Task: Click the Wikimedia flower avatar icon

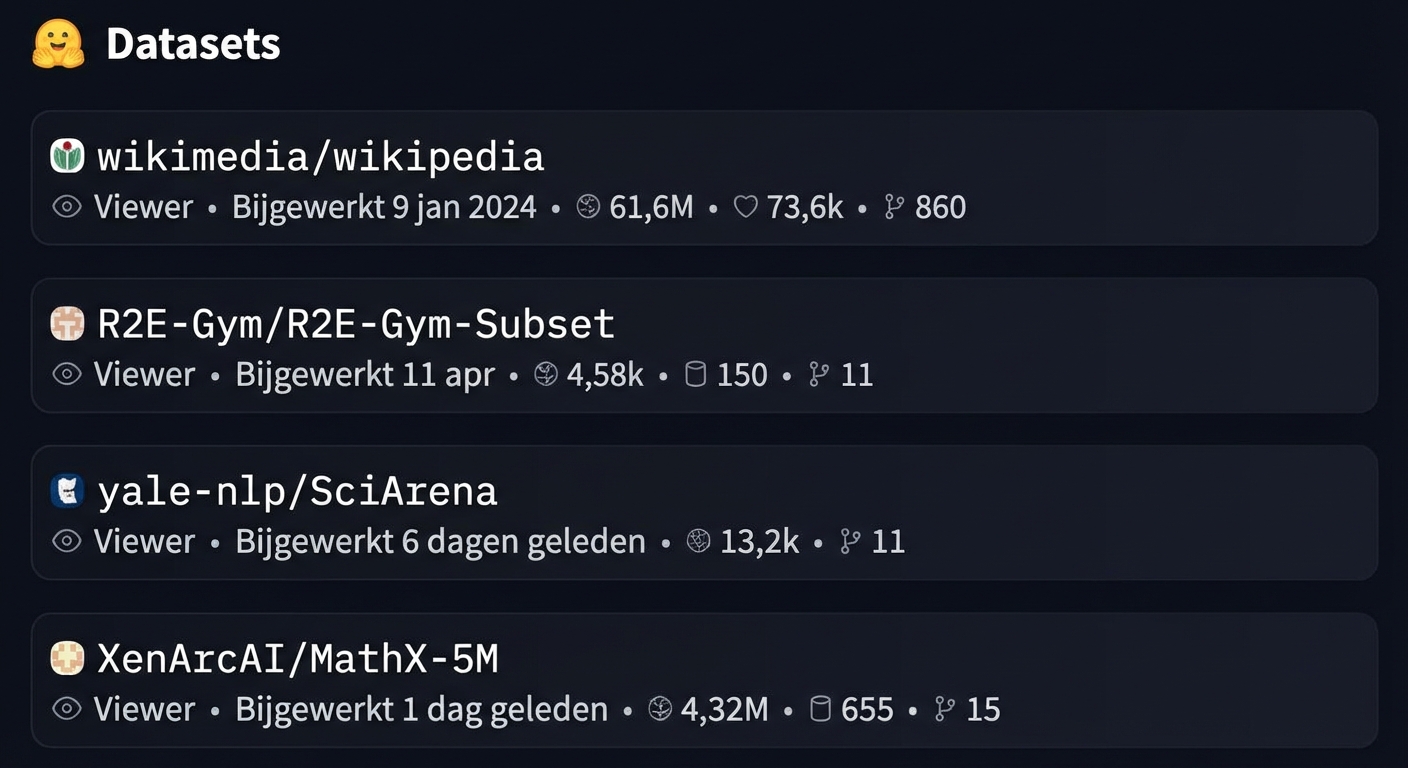Action: pyautogui.click(x=66, y=156)
